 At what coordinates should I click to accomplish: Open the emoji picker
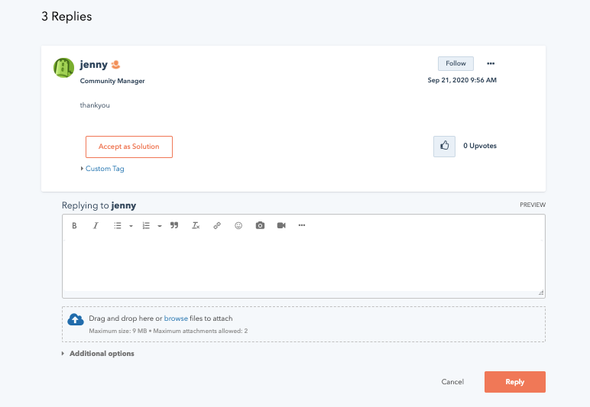pos(238,226)
